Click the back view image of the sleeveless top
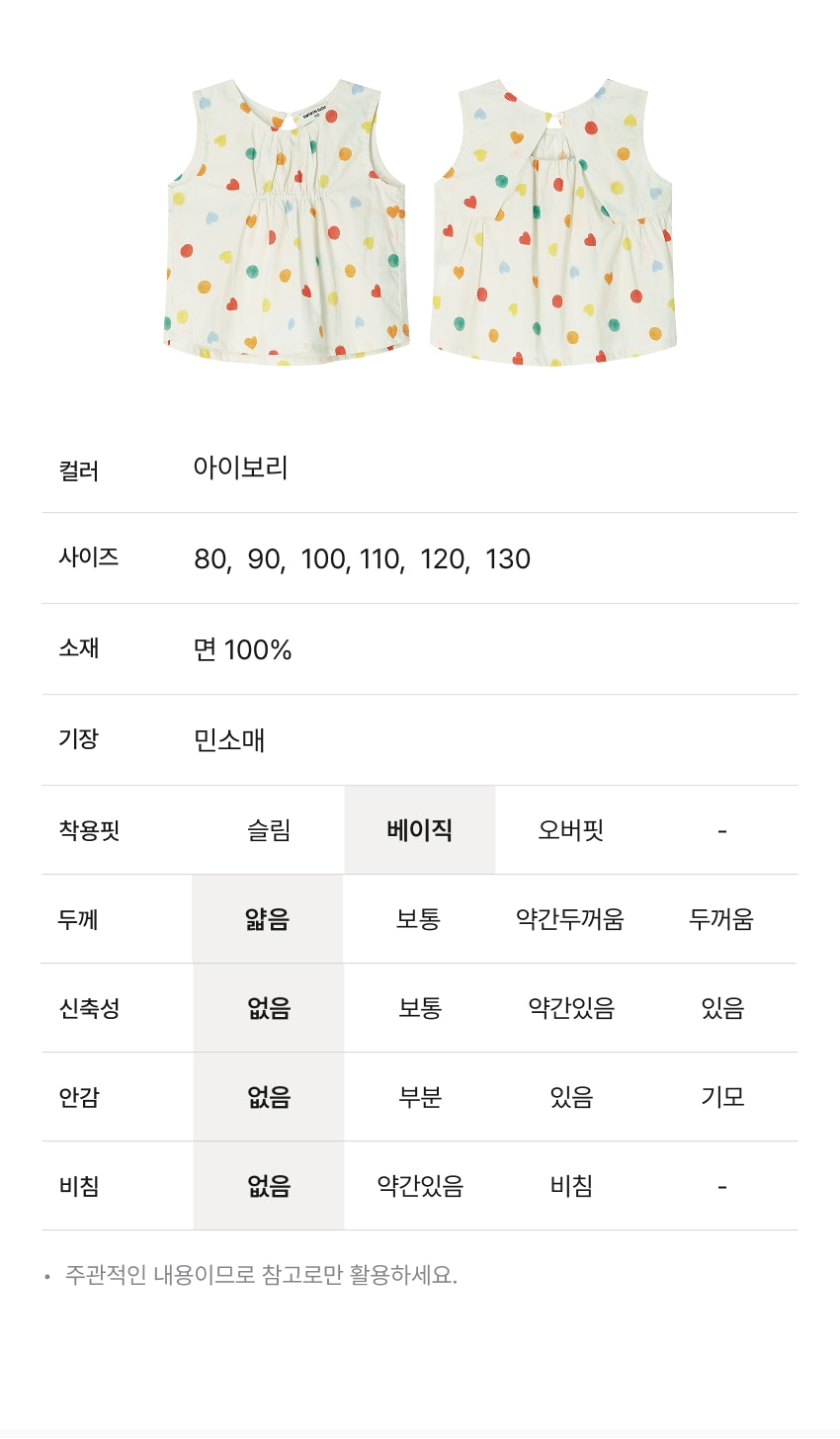 554,222
